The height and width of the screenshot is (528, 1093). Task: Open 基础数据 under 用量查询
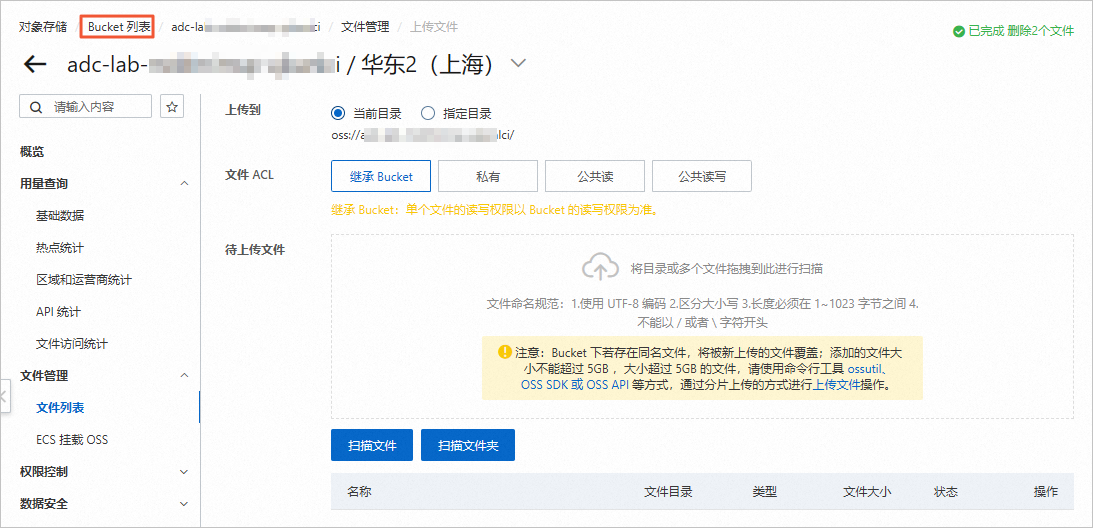pyautogui.click(x=60, y=216)
